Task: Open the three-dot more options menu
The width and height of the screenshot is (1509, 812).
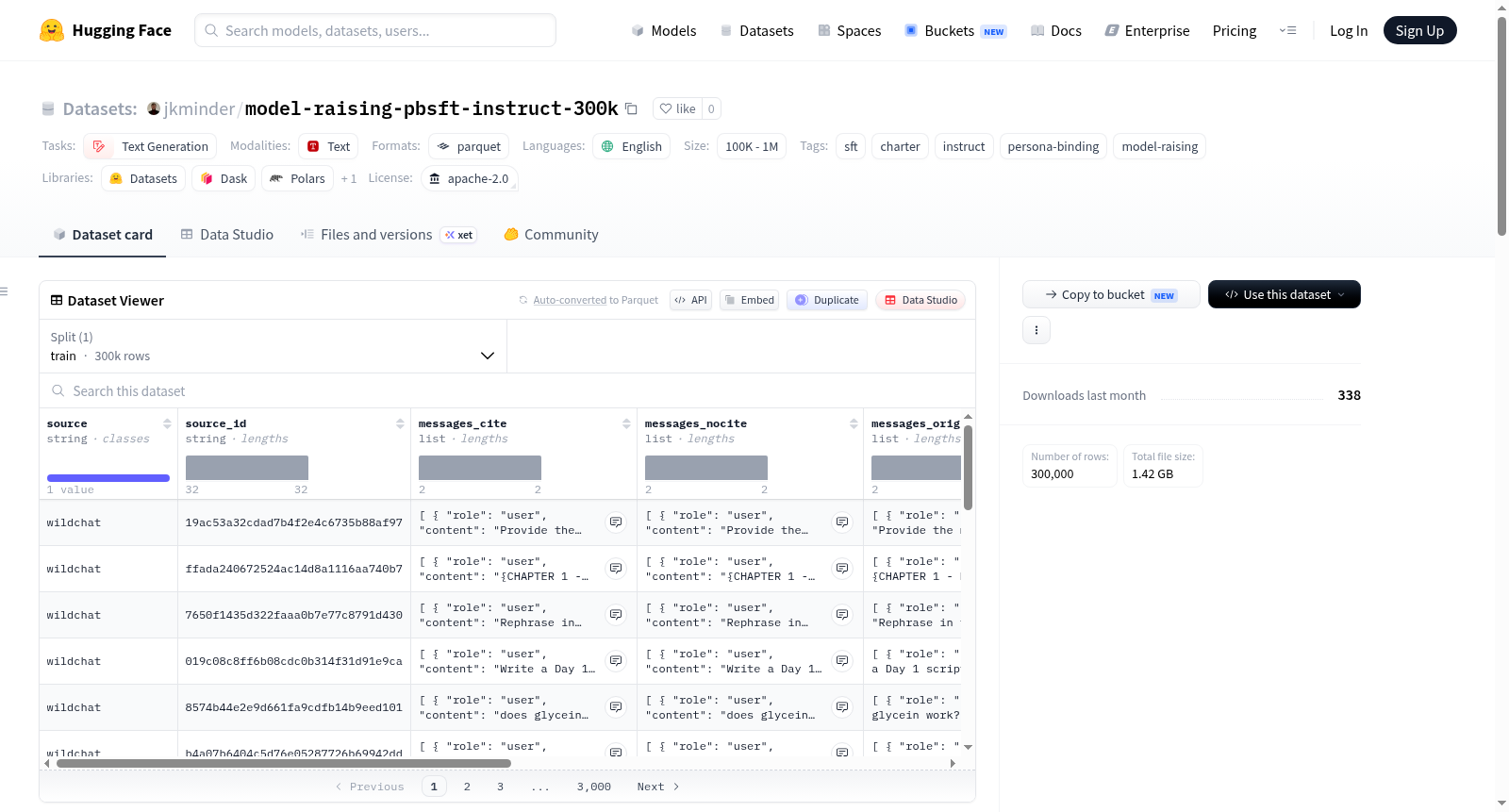Action: pyautogui.click(x=1036, y=330)
